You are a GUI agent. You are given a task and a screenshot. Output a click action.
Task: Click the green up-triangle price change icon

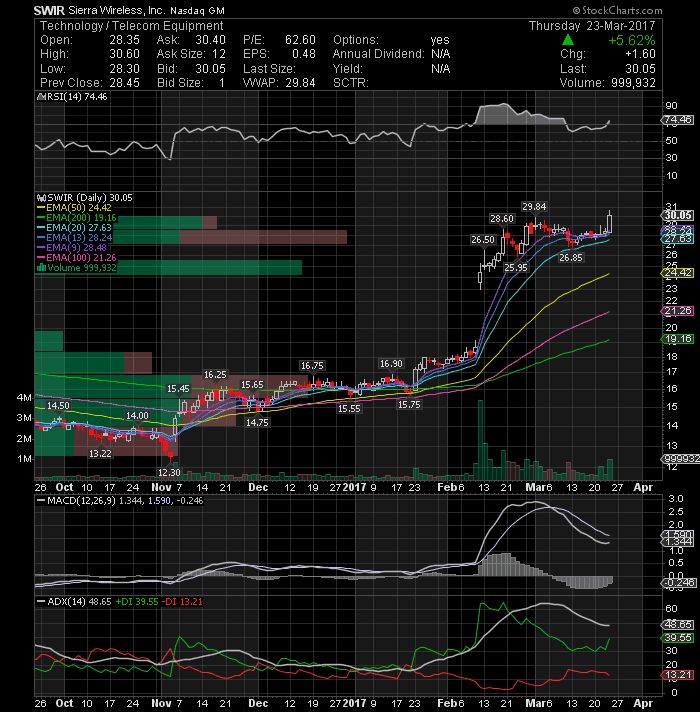(567, 40)
